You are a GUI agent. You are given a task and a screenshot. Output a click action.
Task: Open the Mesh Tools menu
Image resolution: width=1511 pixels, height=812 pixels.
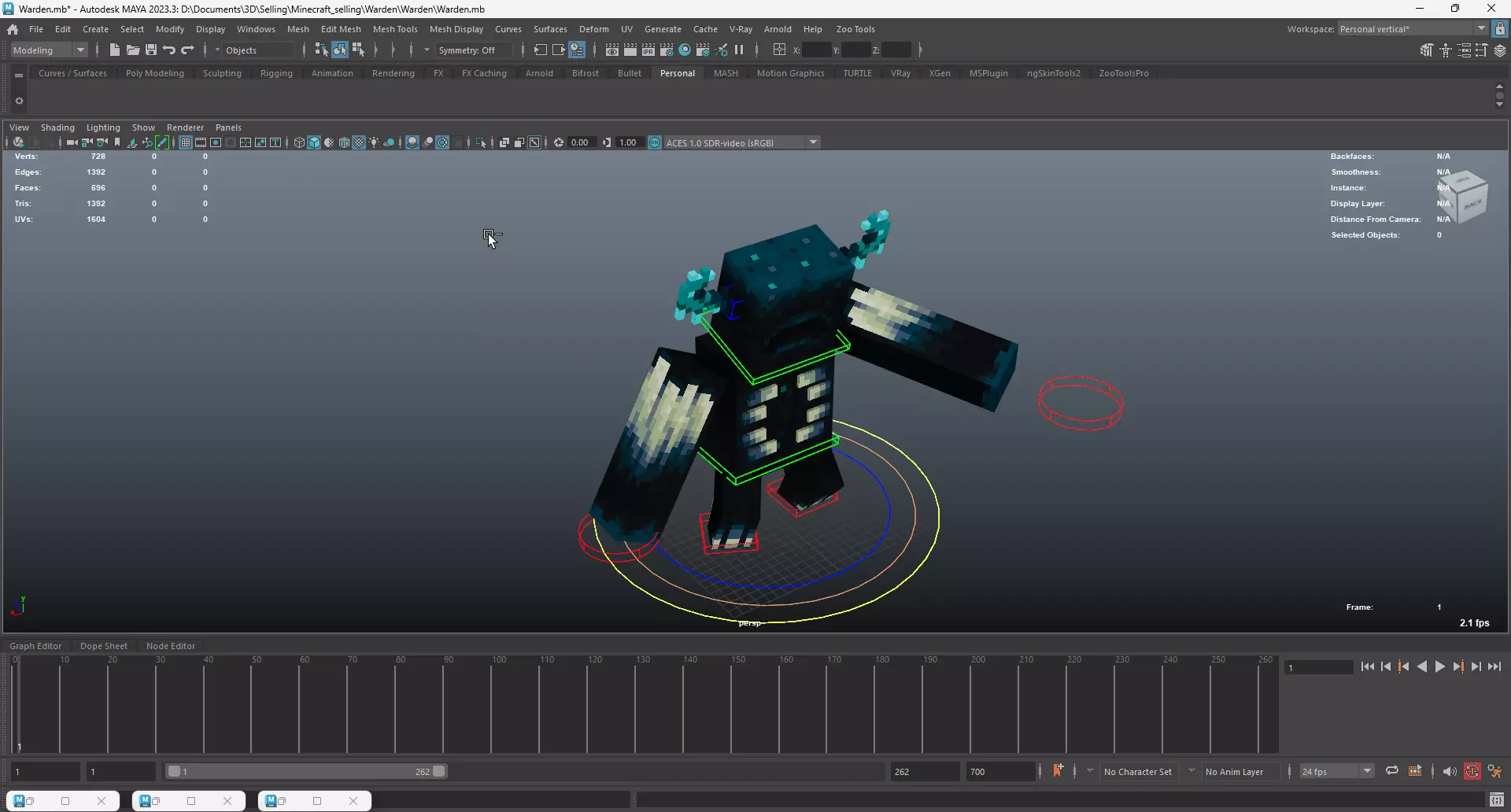(x=395, y=29)
